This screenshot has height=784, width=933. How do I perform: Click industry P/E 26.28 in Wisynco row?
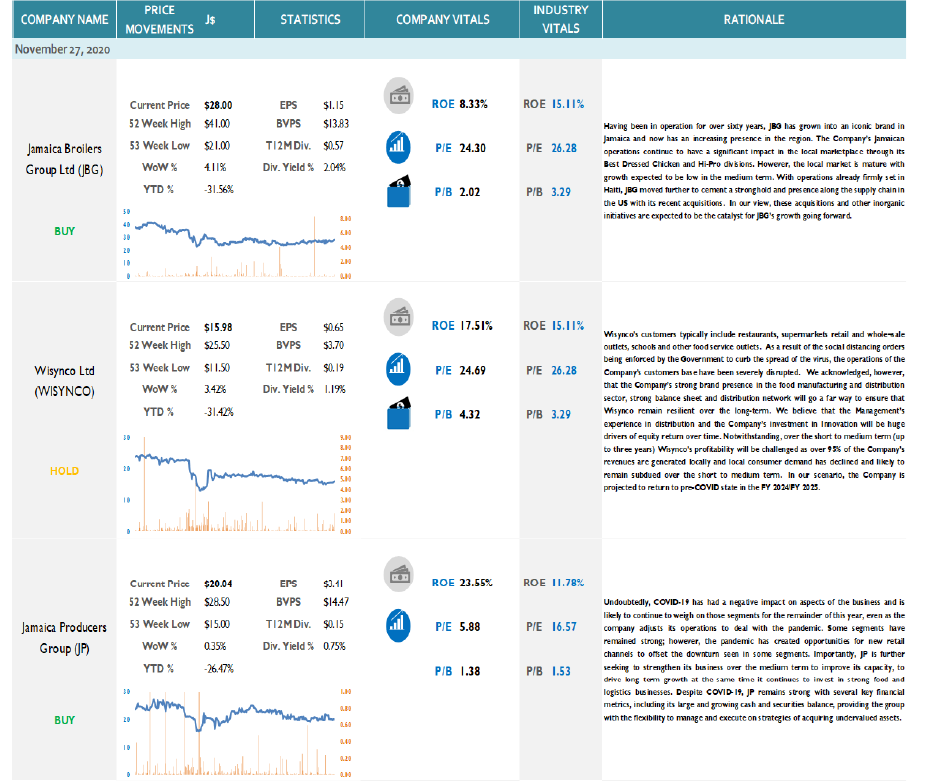(563, 371)
